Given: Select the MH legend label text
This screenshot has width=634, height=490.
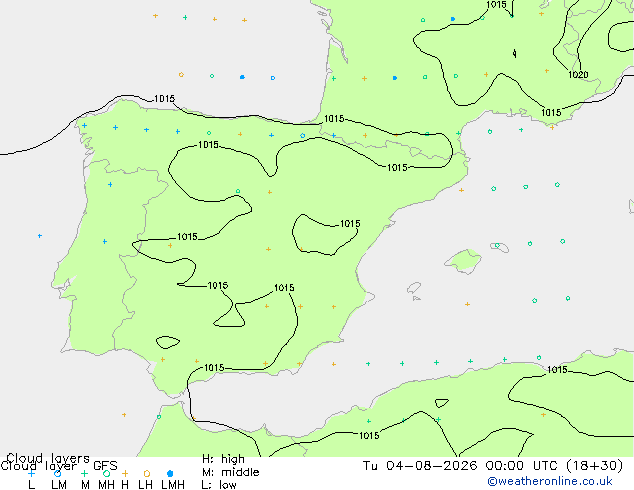Looking at the screenshot, I should pos(106,485).
